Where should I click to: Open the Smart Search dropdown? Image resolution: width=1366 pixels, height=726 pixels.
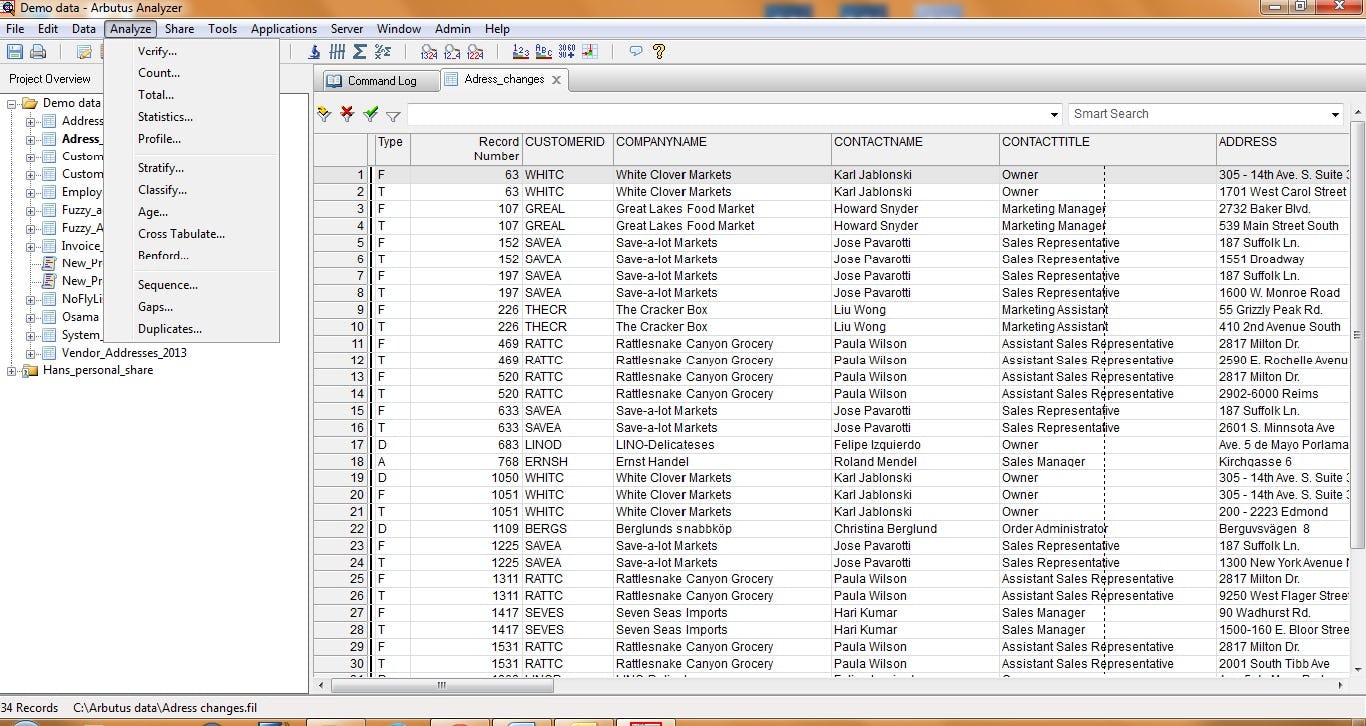point(1334,113)
